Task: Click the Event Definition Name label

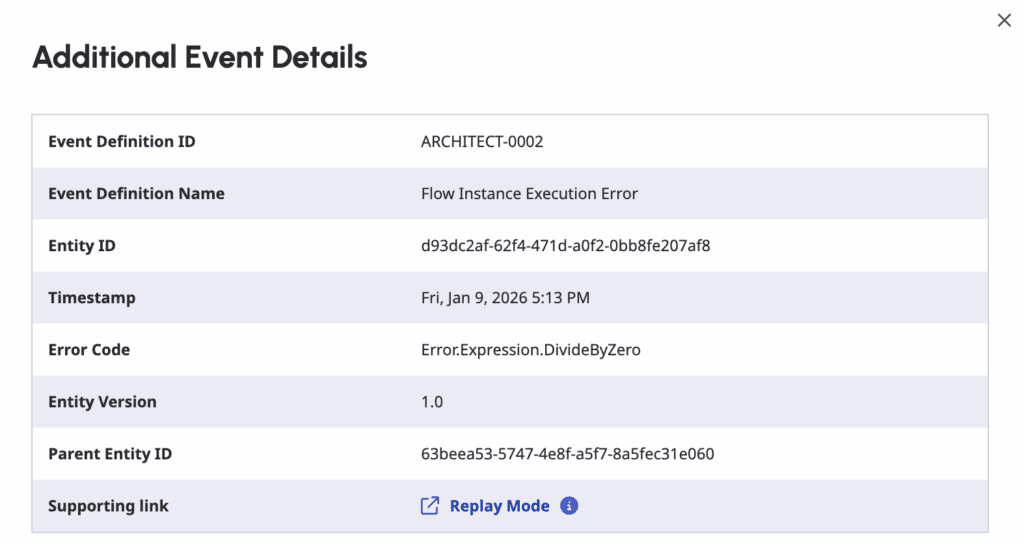Action: (136, 194)
